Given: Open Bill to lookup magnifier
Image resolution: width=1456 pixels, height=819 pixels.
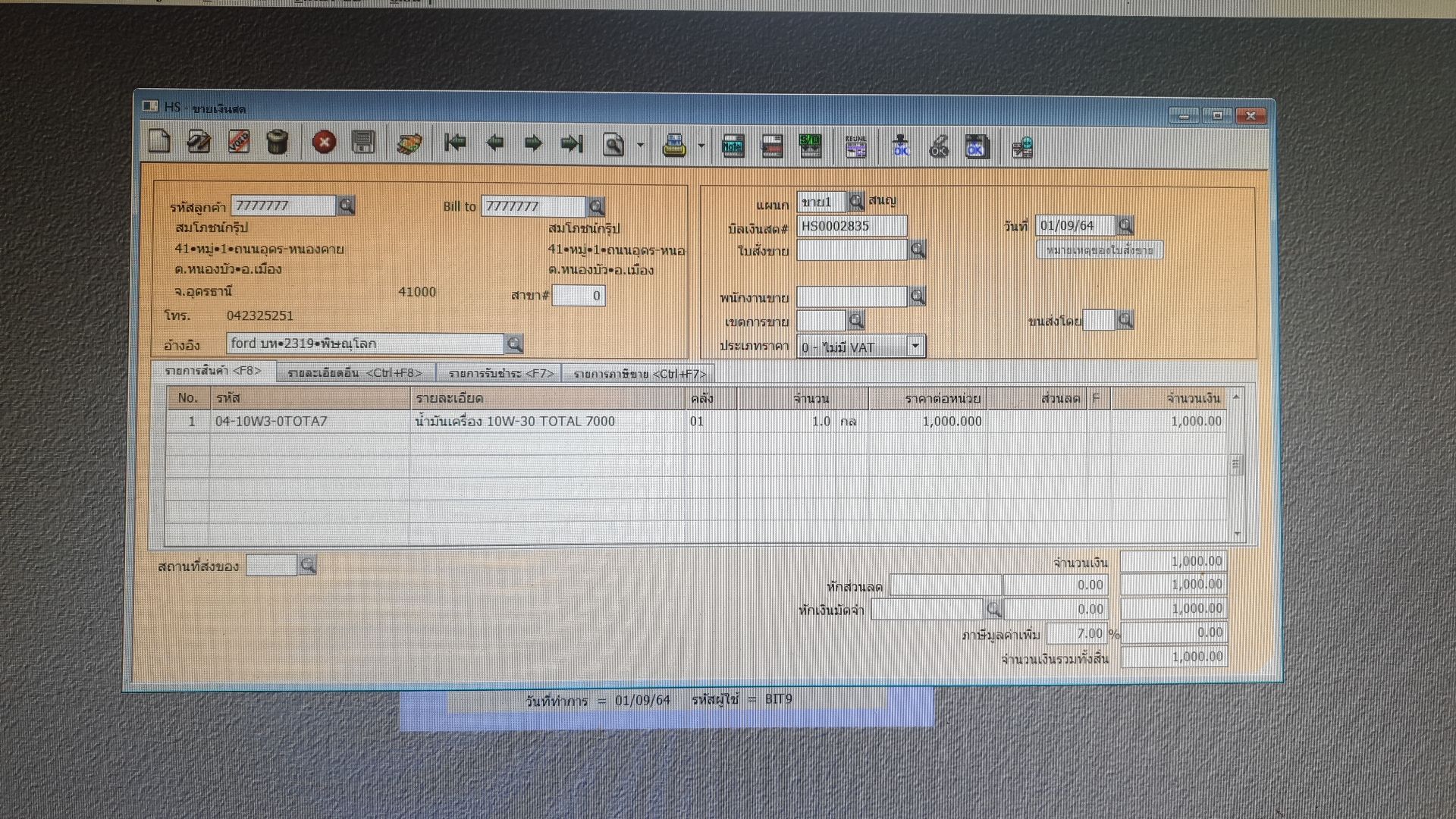Looking at the screenshot, I should click(x=596, y=206).
